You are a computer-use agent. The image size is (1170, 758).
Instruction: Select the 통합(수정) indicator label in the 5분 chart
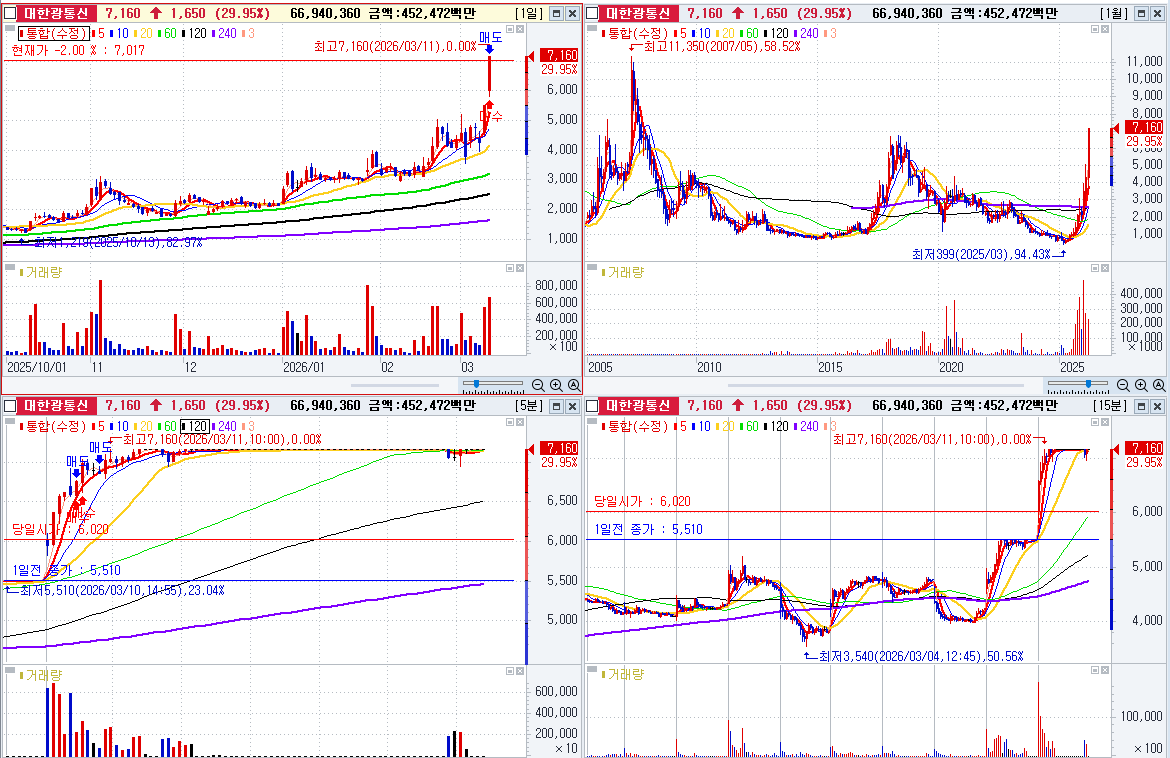coord(52,427)
